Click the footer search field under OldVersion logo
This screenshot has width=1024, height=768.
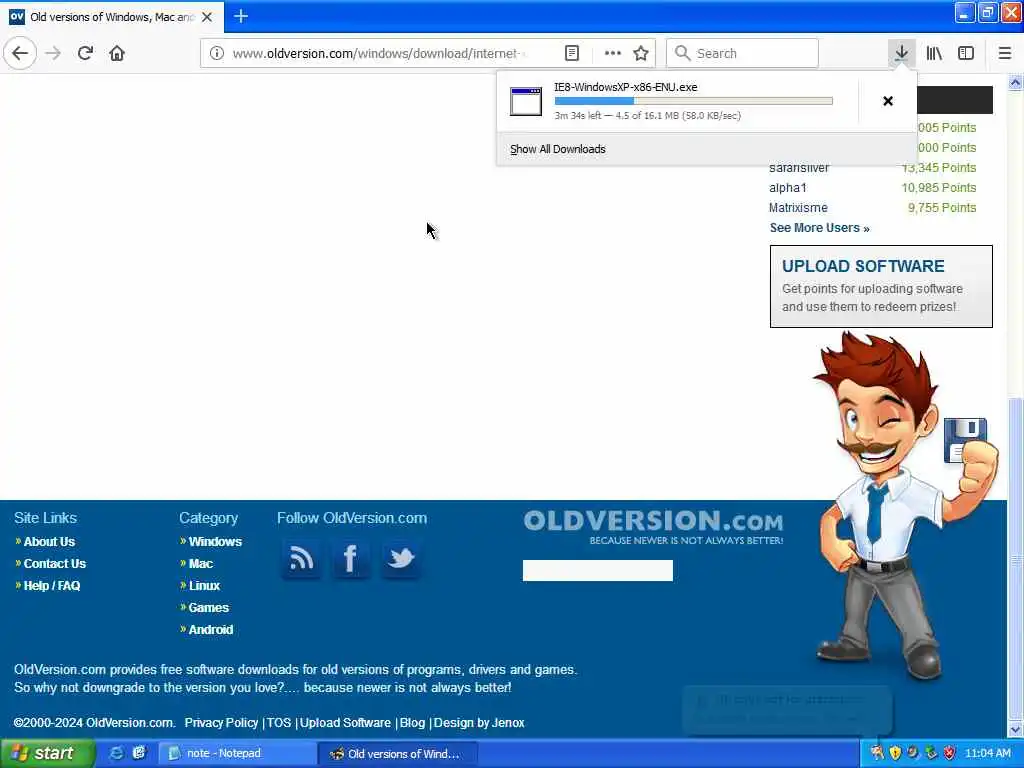click(x=598, y=570)
